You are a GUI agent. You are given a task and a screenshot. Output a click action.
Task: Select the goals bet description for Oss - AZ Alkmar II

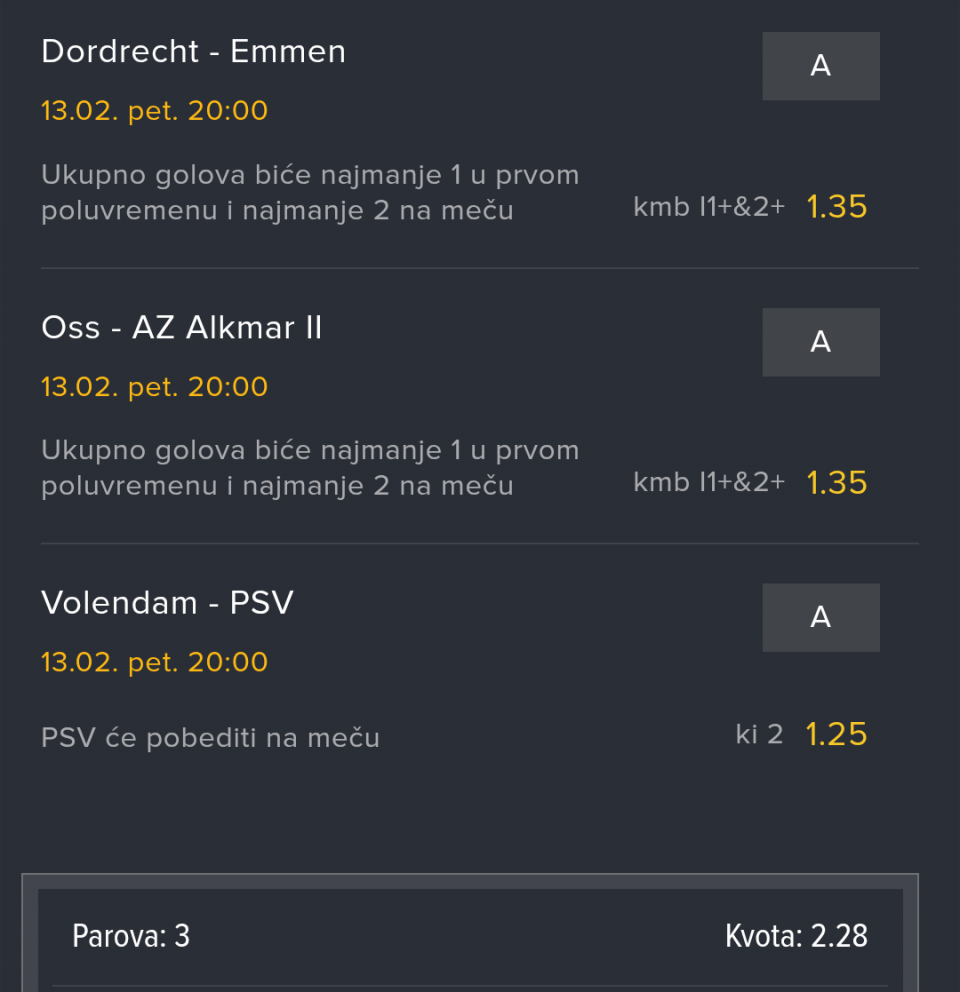pos(310,468)
